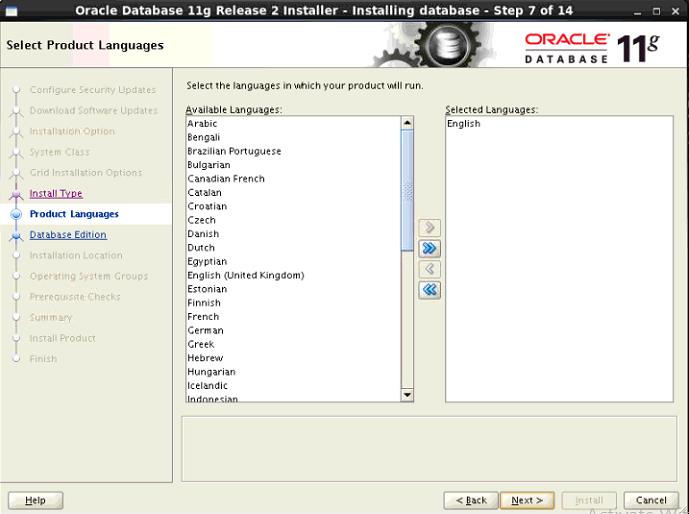Go to the Install Type step
689x514 pixels.
(x=56, y=194)
